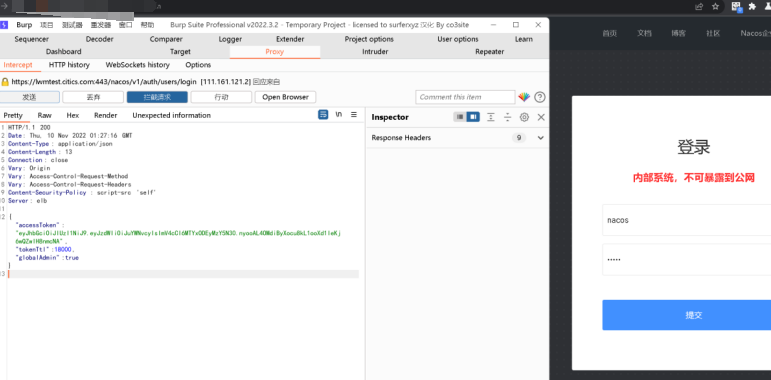Open the HTTP history sub-tab

click(69, 65)
